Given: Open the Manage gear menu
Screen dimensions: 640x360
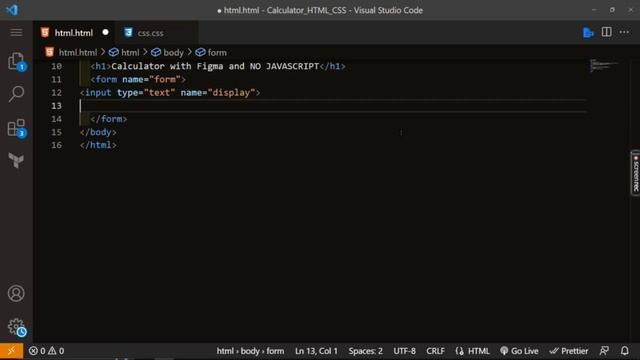Looking at the screenshot, I should 16,327.
